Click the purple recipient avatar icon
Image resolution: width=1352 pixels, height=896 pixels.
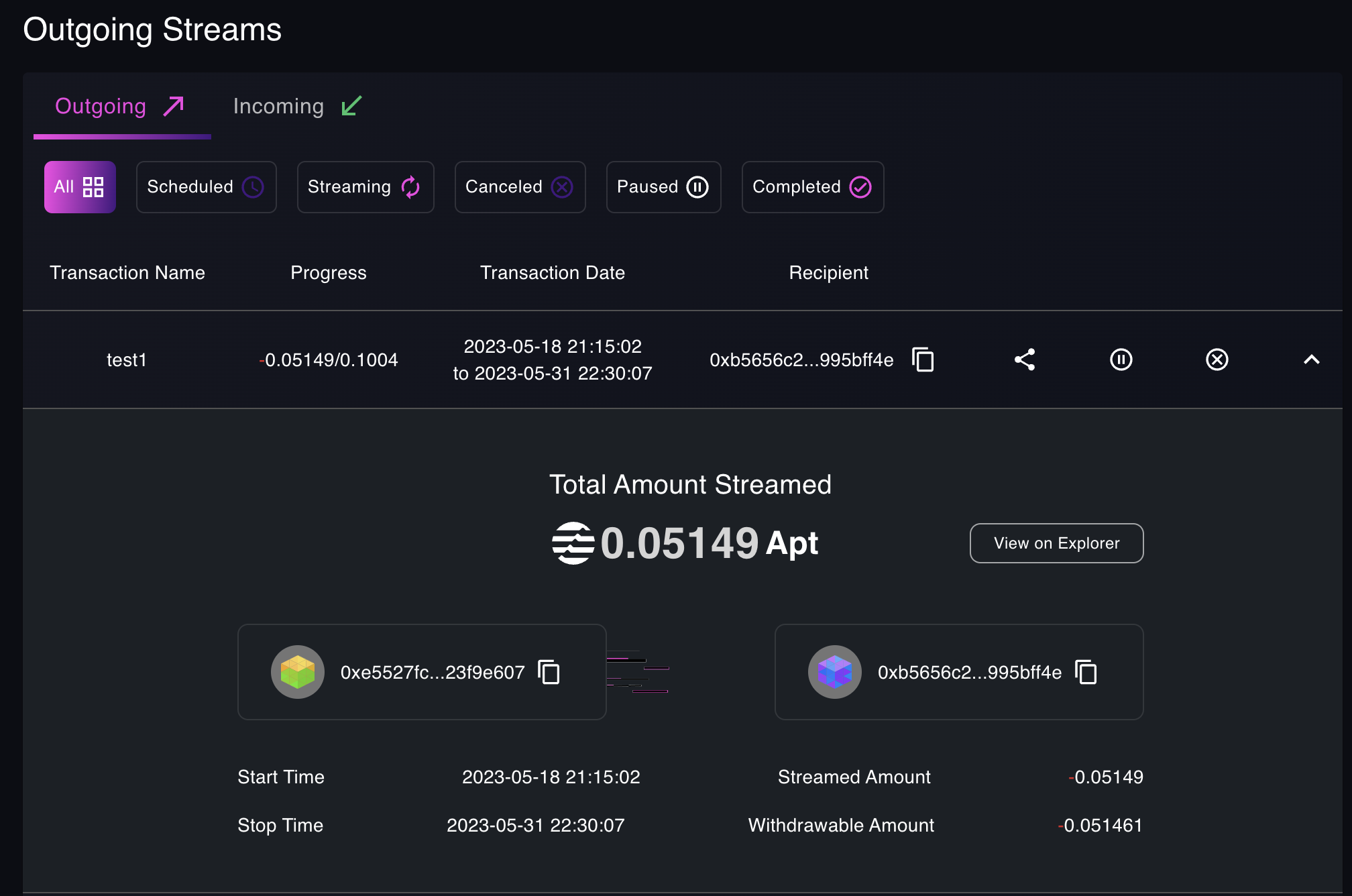point(834,672)
